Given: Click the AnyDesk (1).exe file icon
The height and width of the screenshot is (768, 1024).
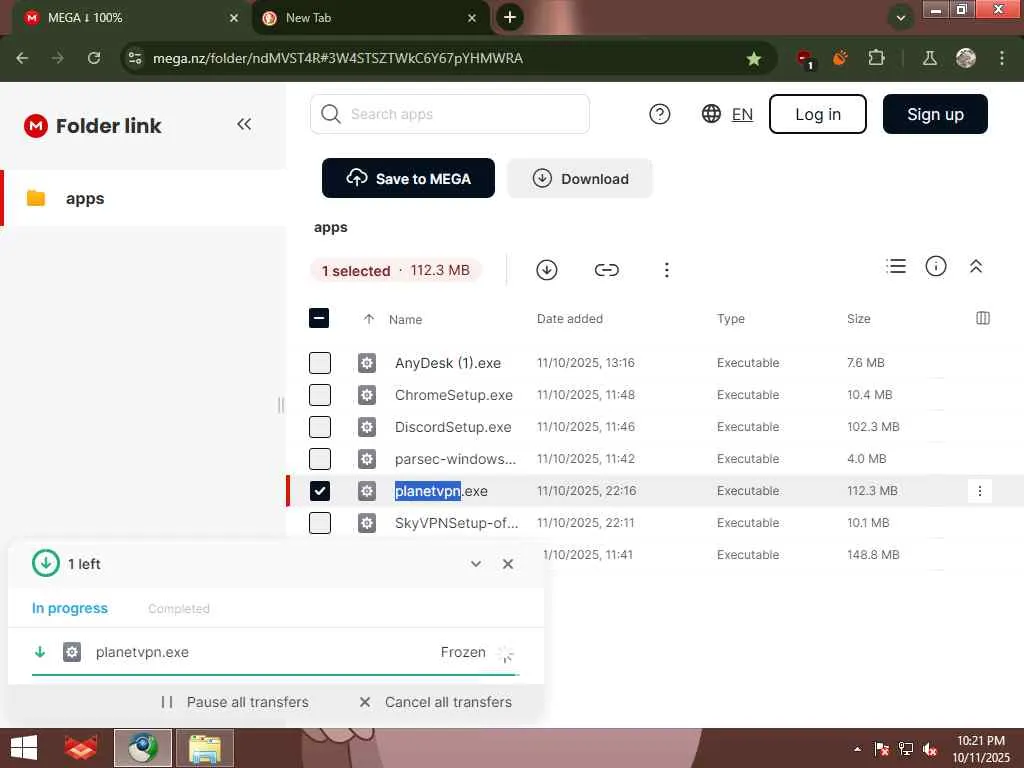Looking at the screenshot, I should coord(367,362).
